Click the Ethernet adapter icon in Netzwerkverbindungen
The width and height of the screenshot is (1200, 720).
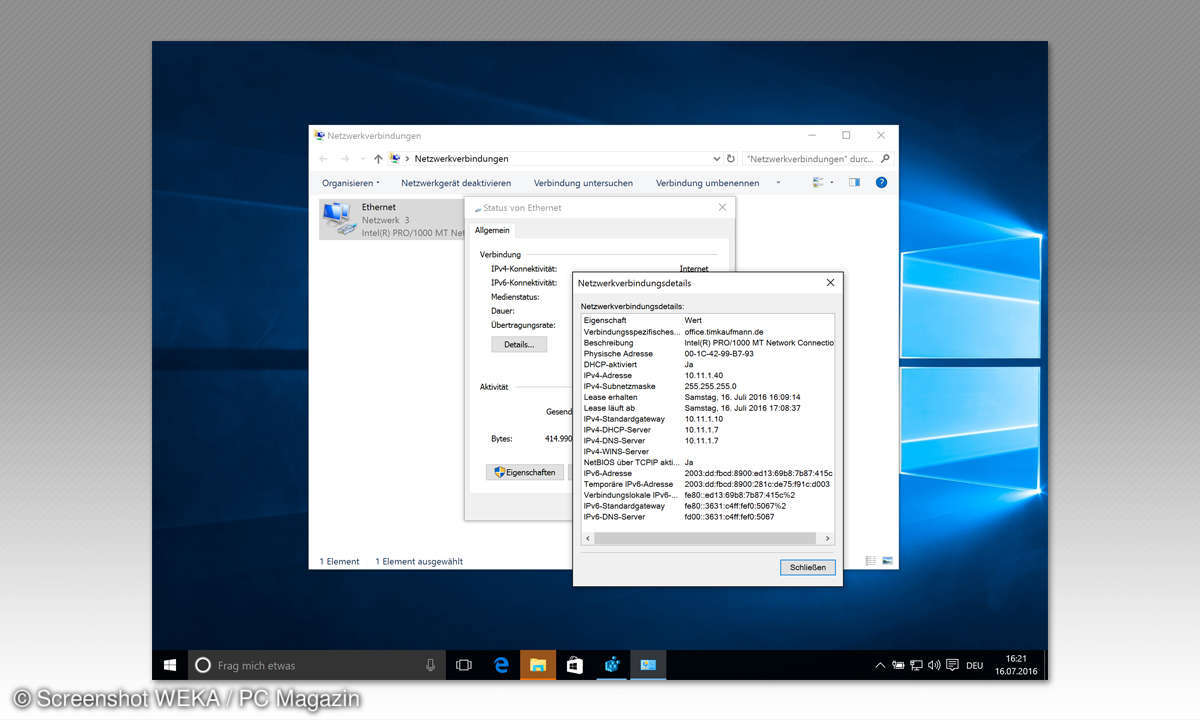pos(338,219)
